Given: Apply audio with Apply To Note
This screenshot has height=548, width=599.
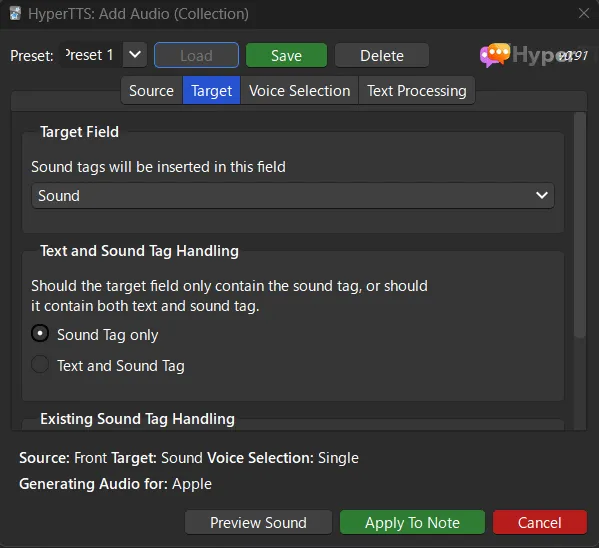Looking at the screenshot, I should tap(412, 522).
